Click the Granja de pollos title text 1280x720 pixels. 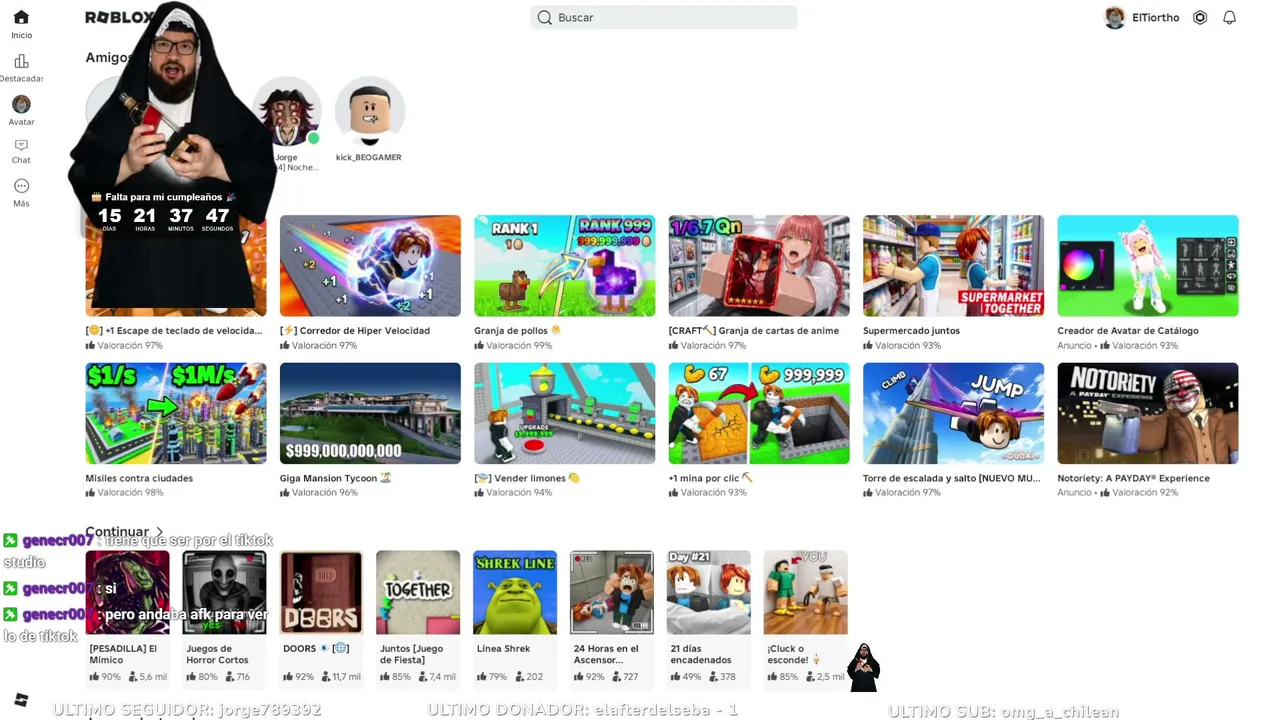517,330
